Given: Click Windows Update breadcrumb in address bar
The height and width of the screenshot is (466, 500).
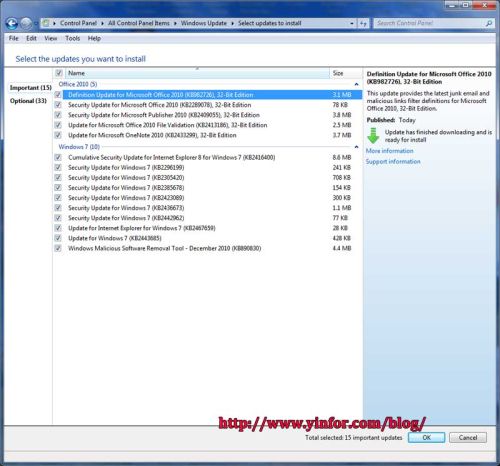Looking at the screenshot, I should coord(204,23).
